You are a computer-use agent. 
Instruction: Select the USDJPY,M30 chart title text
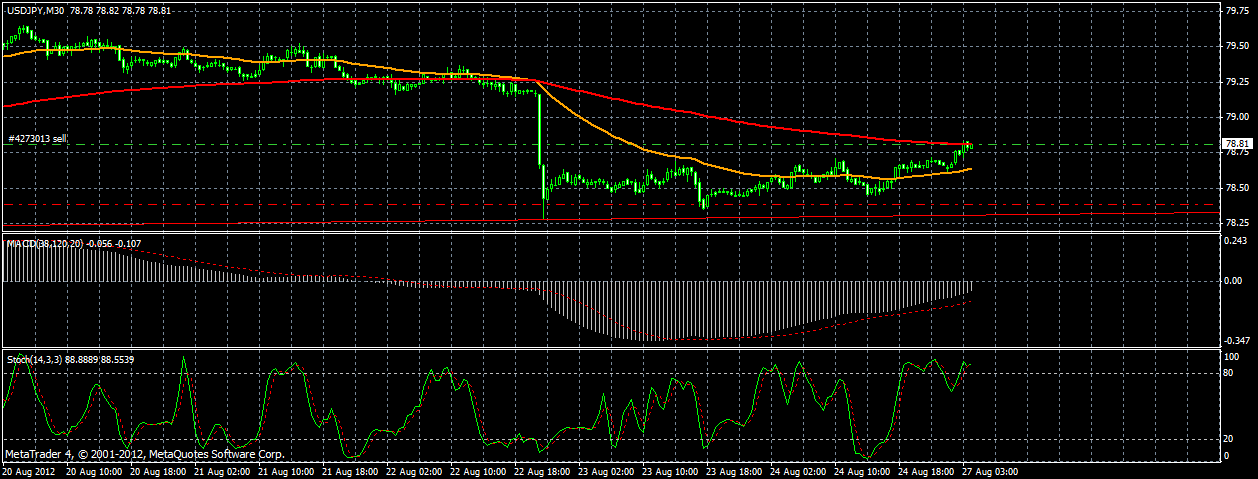click(36, 9)
